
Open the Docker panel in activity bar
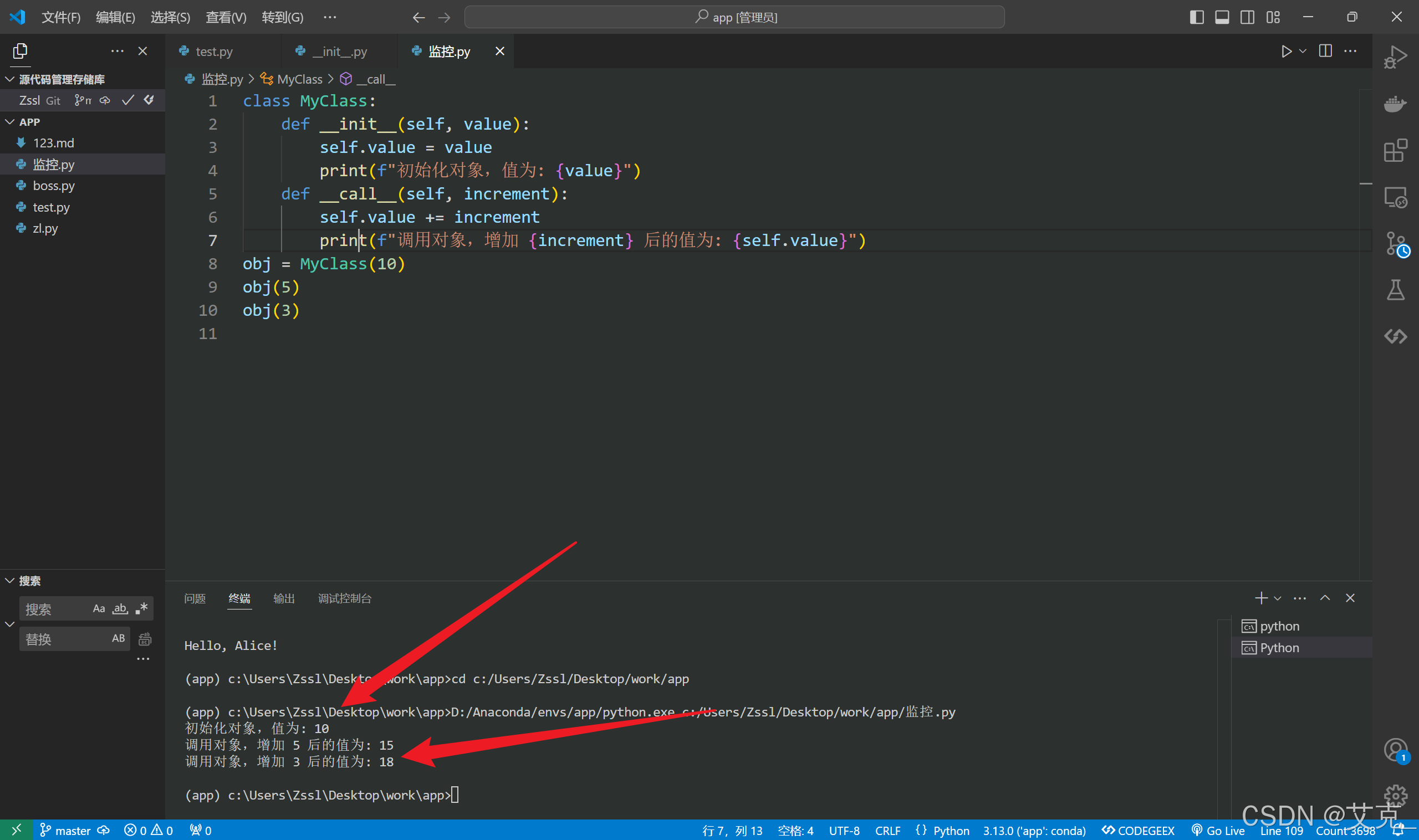[x=1395, y=104]
